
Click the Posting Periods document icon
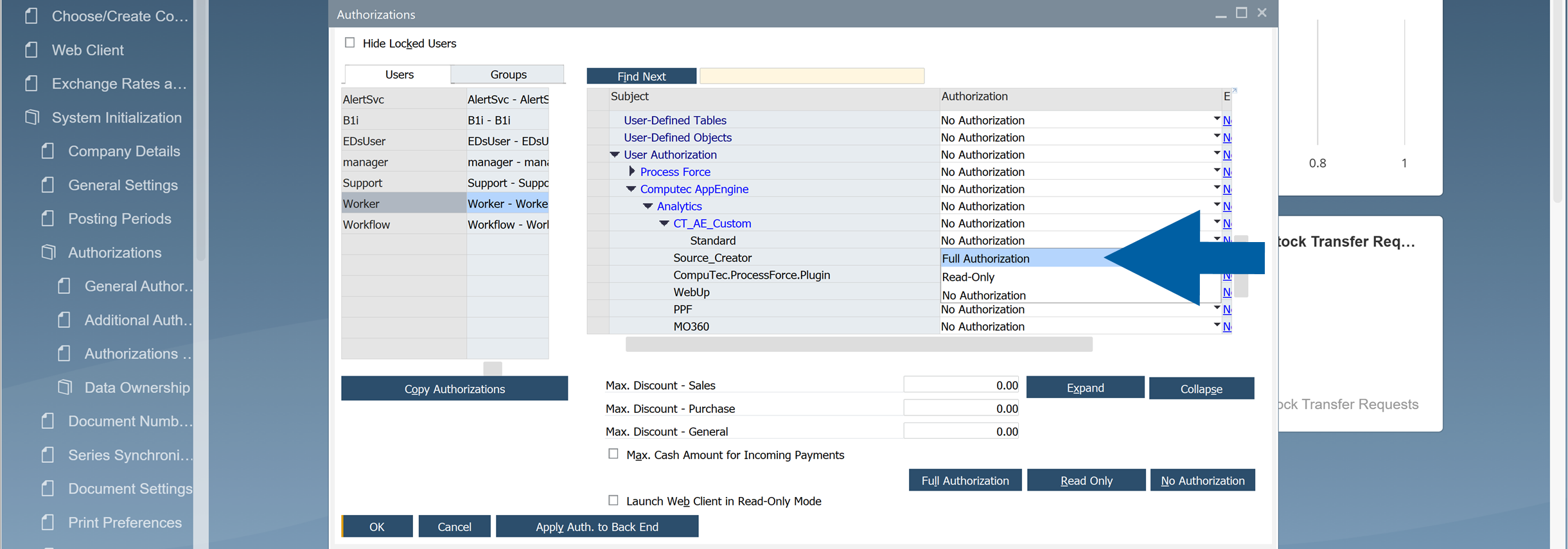click(48, 218)
